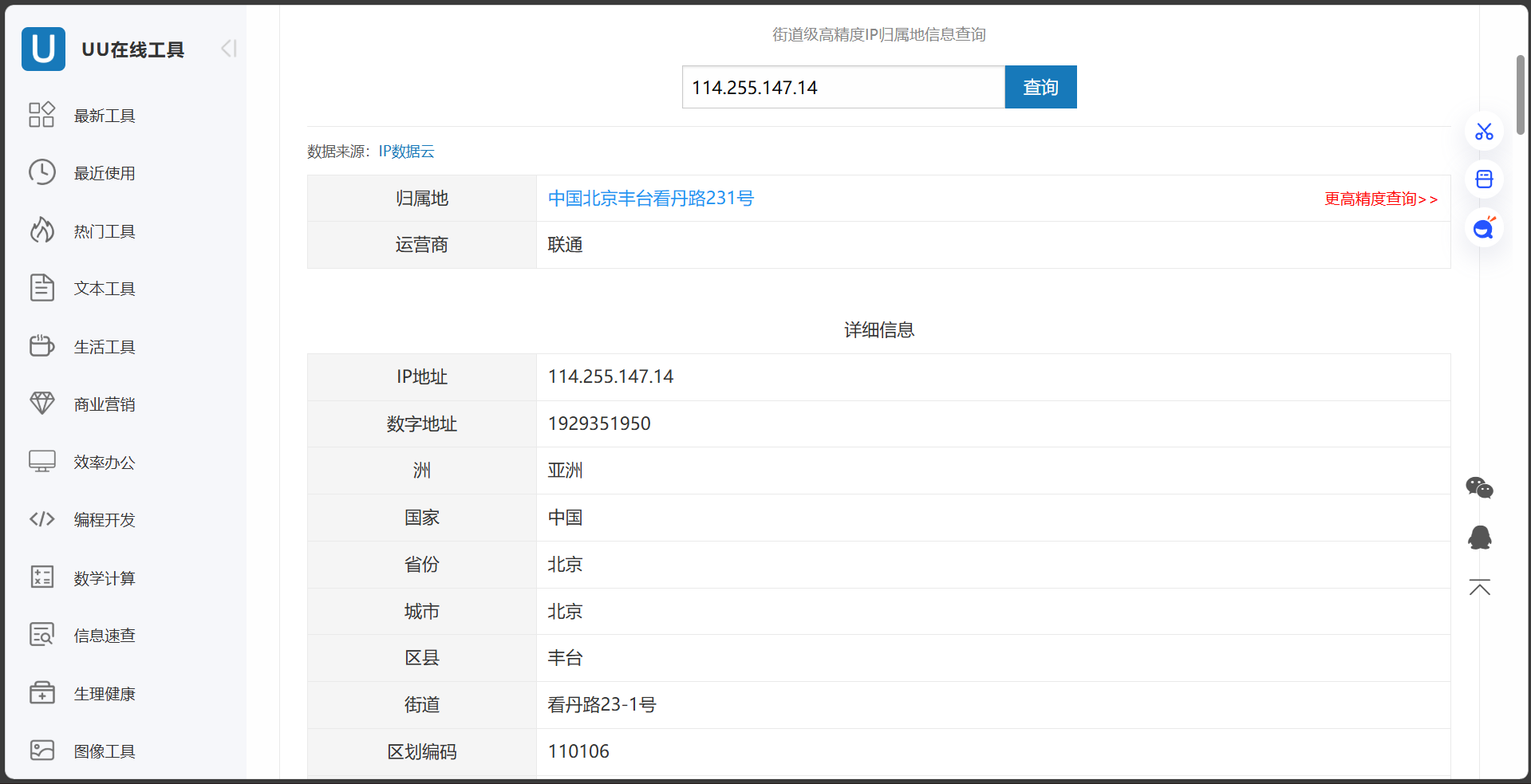Image resolution: width=1531 pixels, height=784 pixels.
Task: Click the WeChat icon
Action: [x=1479, y=487]
